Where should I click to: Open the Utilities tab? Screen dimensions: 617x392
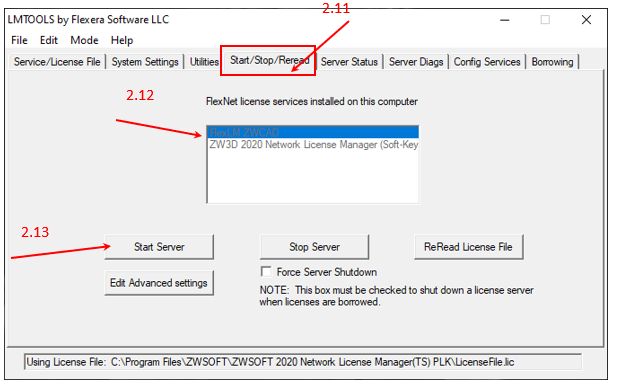click(204, 62)
